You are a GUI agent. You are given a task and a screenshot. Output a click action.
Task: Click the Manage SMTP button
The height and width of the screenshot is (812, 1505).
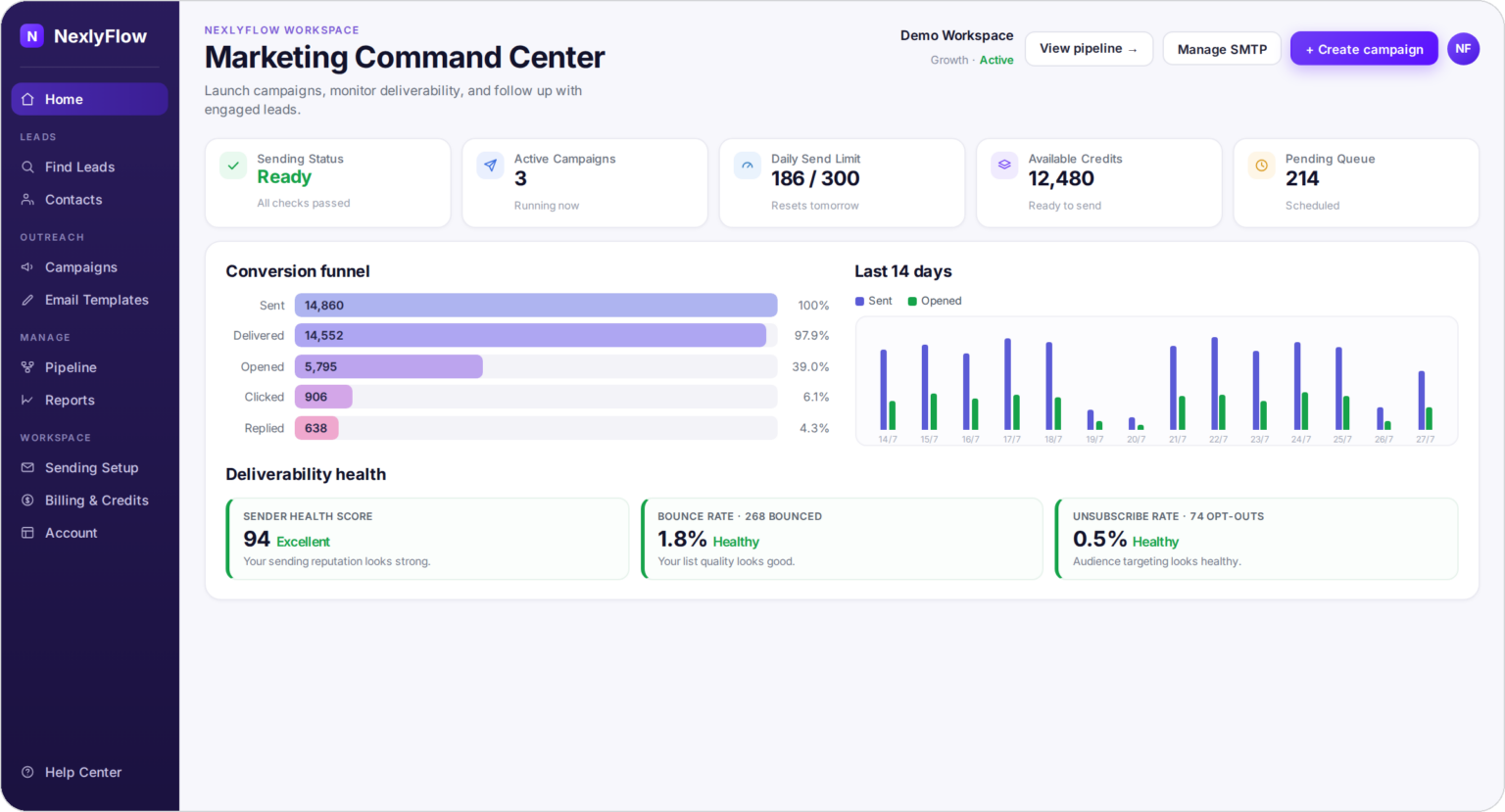pyautogui.click(x=1222, y=49)
